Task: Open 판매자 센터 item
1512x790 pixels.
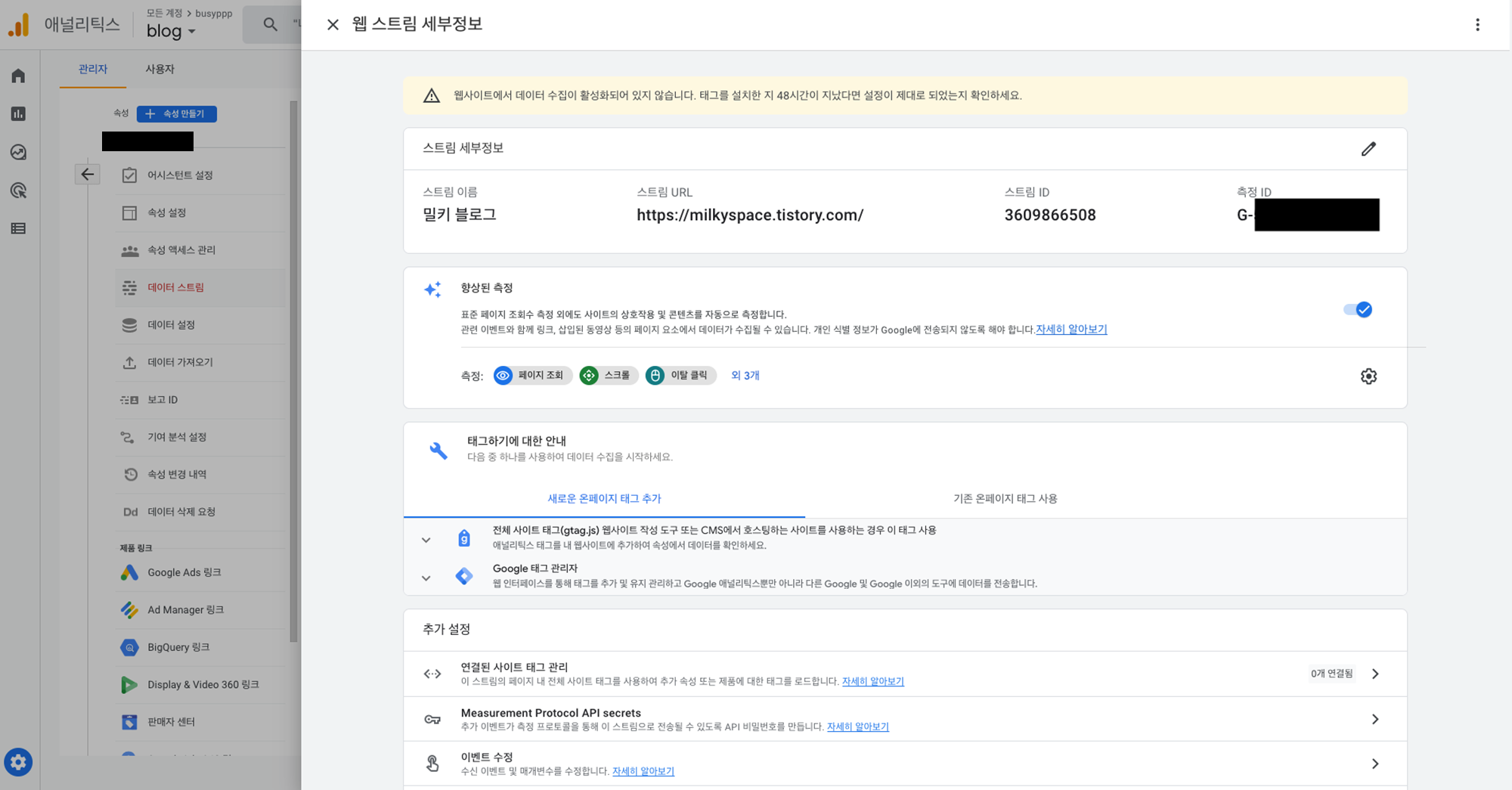Action: (200, 722)
